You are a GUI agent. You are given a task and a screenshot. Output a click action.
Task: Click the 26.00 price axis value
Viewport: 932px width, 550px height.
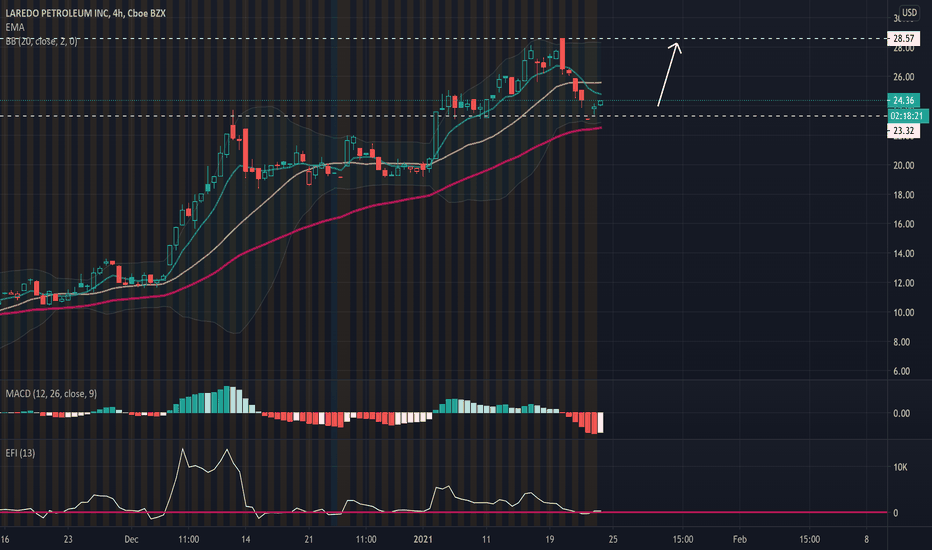(903, 77)
